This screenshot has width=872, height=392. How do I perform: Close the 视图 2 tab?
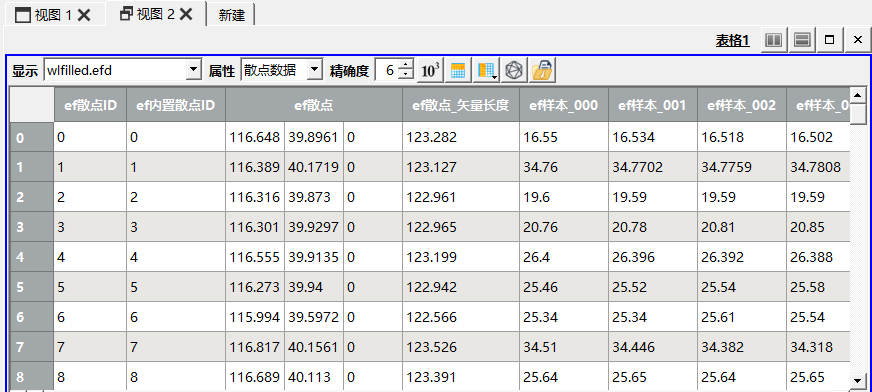pyautogui.click(x=186, y=14)
